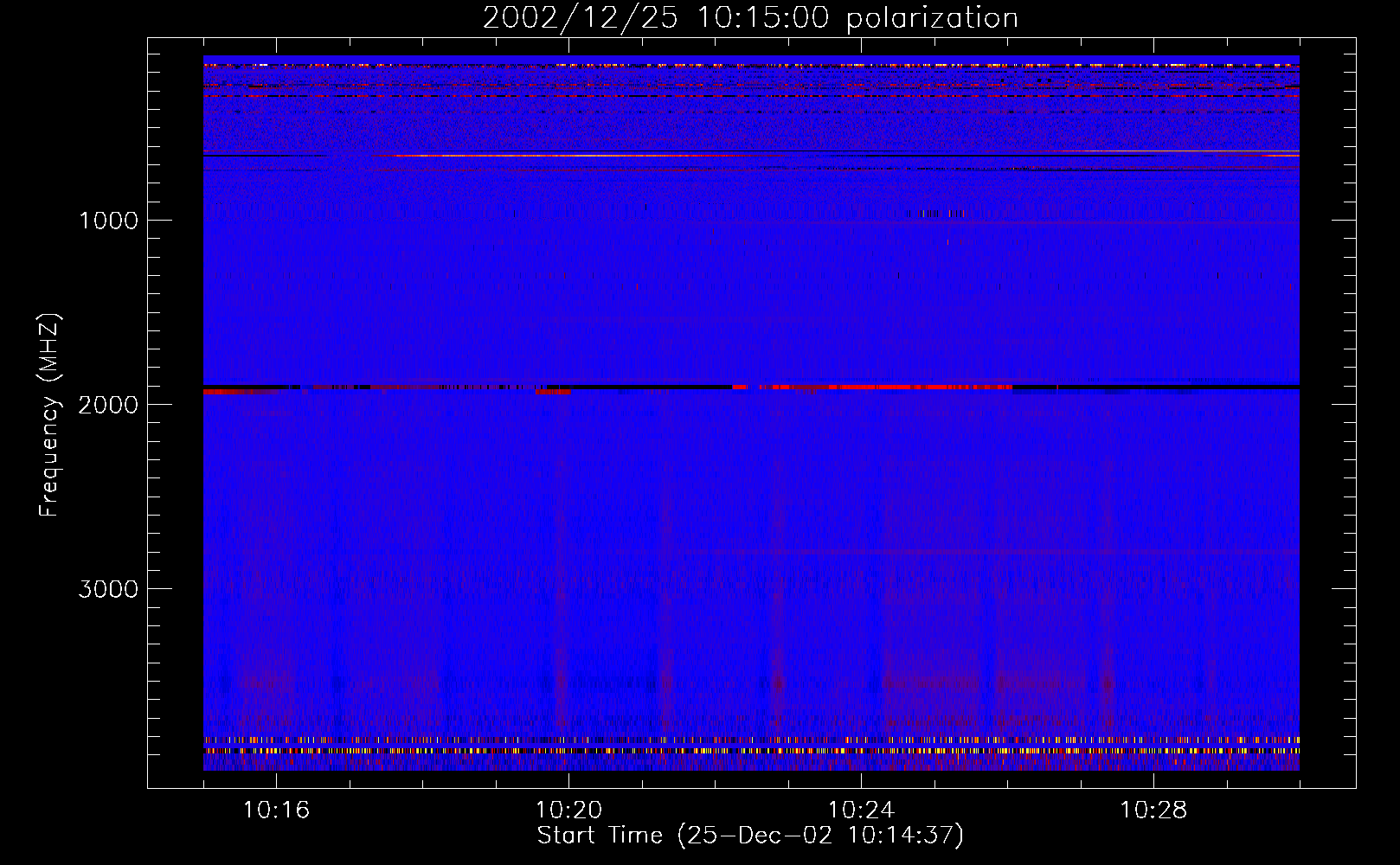Click the plot title '2002/12/25 10:15:00 polarization'
The image size is (1400, 865).
(x=750, y=18)
